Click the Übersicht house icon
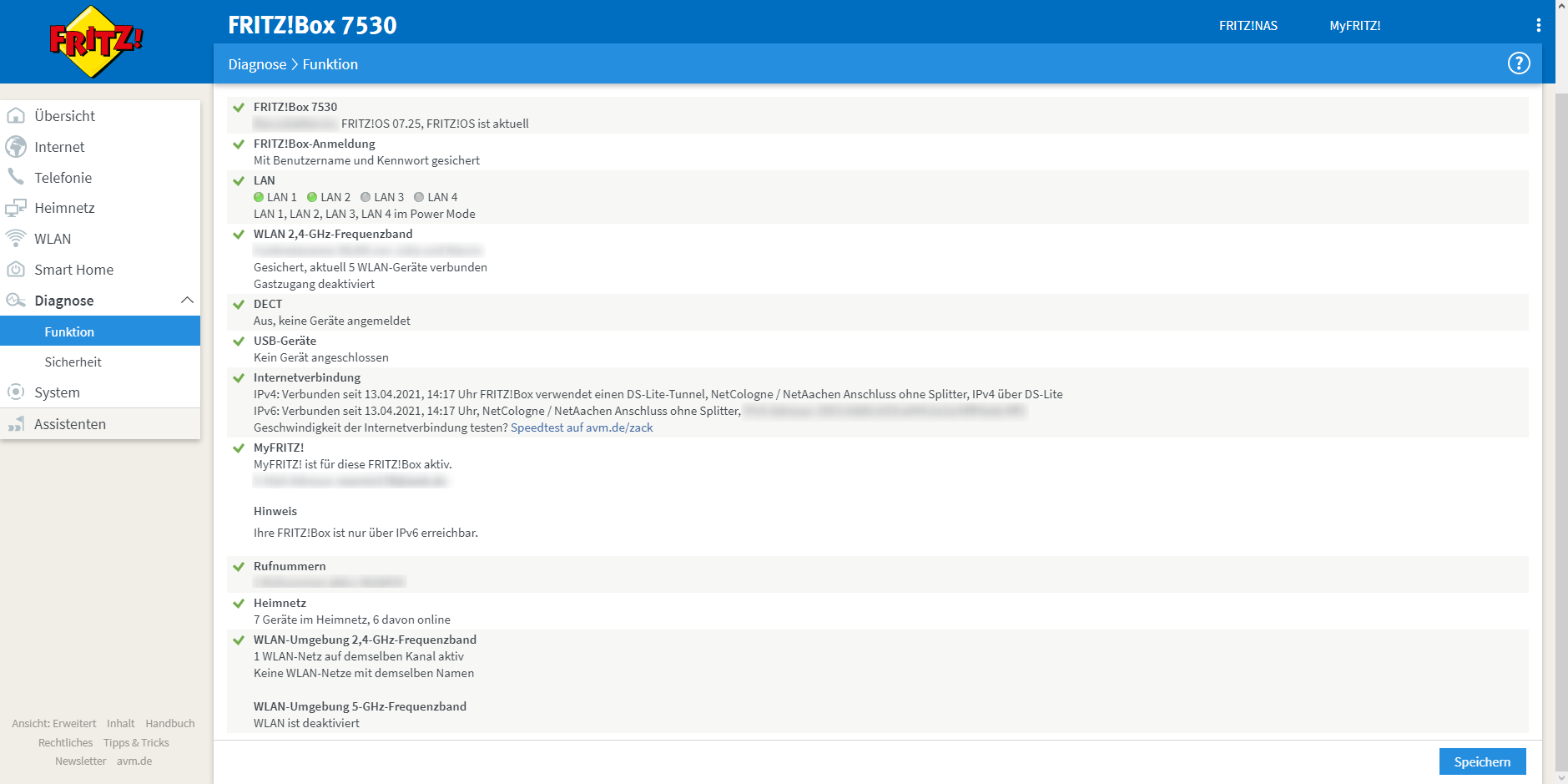The height and width of the screenshot is (784, 1568). click(x=16, y=116)
